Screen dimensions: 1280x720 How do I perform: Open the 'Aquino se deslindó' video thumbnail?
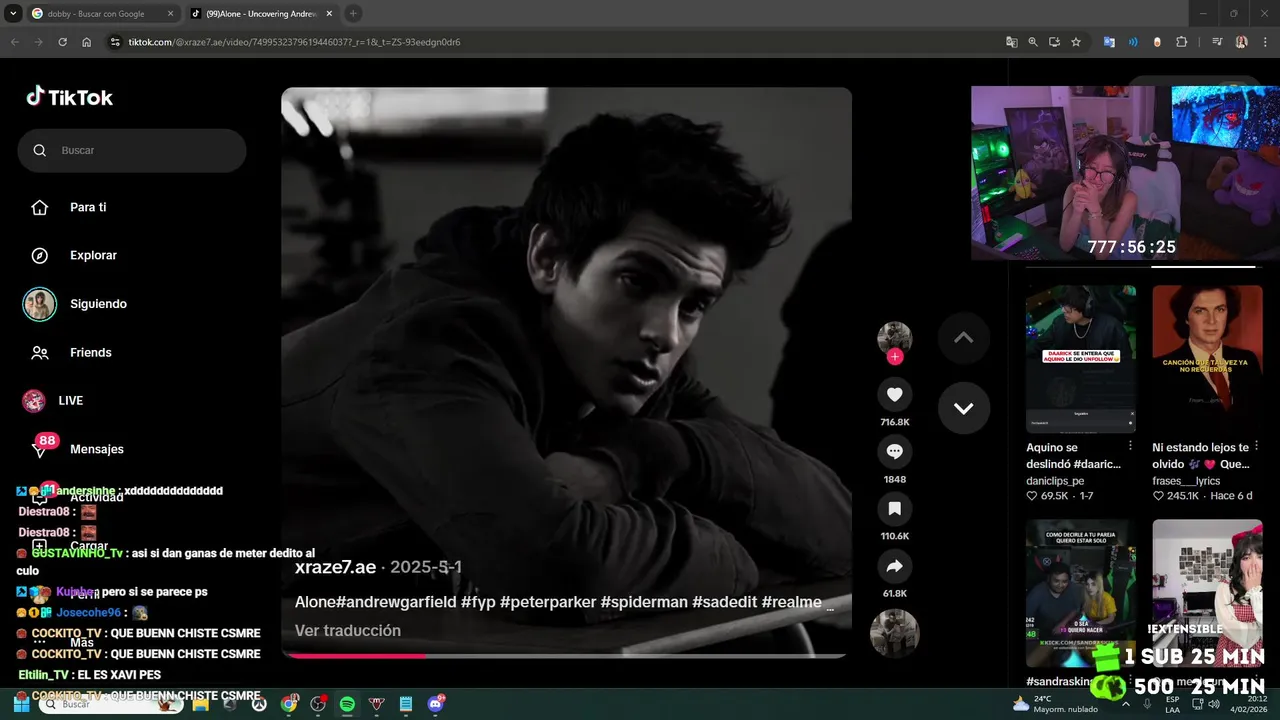click(1080, 359)
